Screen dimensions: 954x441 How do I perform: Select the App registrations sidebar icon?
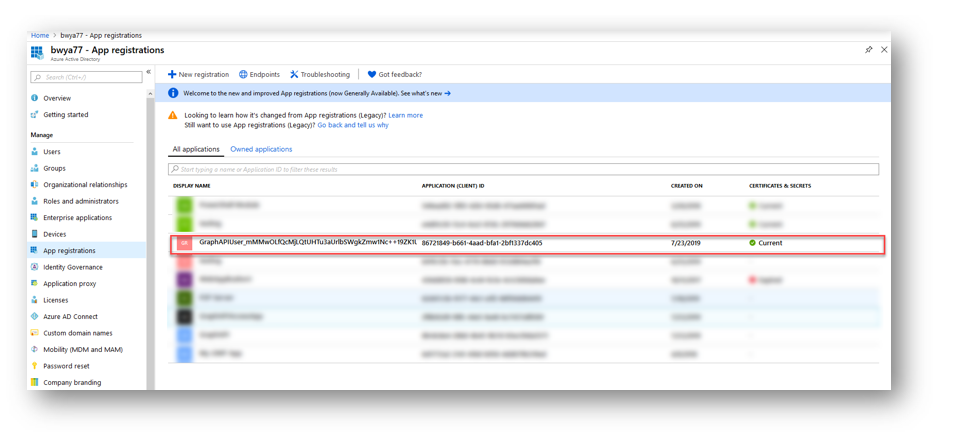(x=35, y=250)
